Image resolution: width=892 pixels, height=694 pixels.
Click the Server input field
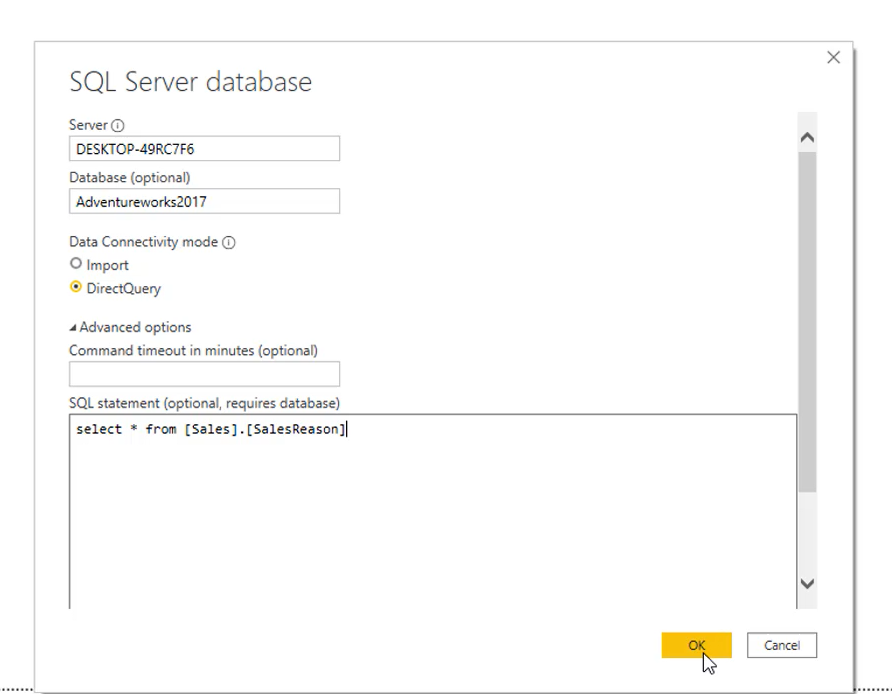point(204,148)
